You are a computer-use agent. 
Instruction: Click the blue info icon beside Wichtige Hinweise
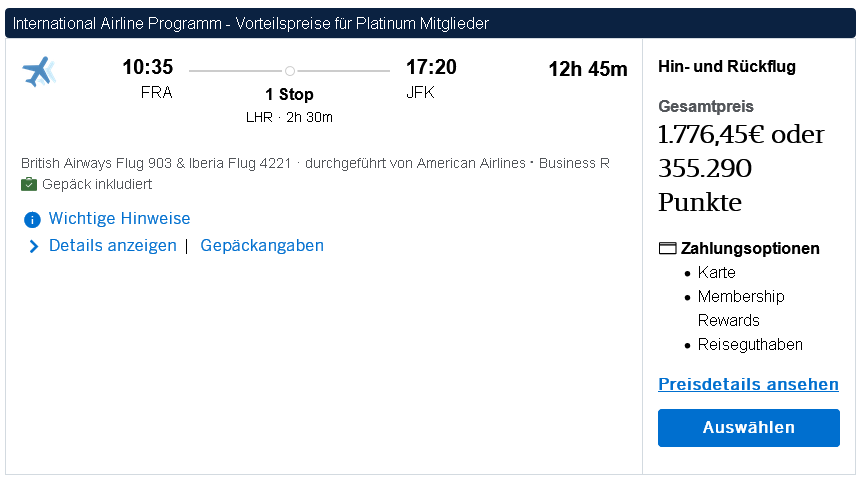(32, 219)
